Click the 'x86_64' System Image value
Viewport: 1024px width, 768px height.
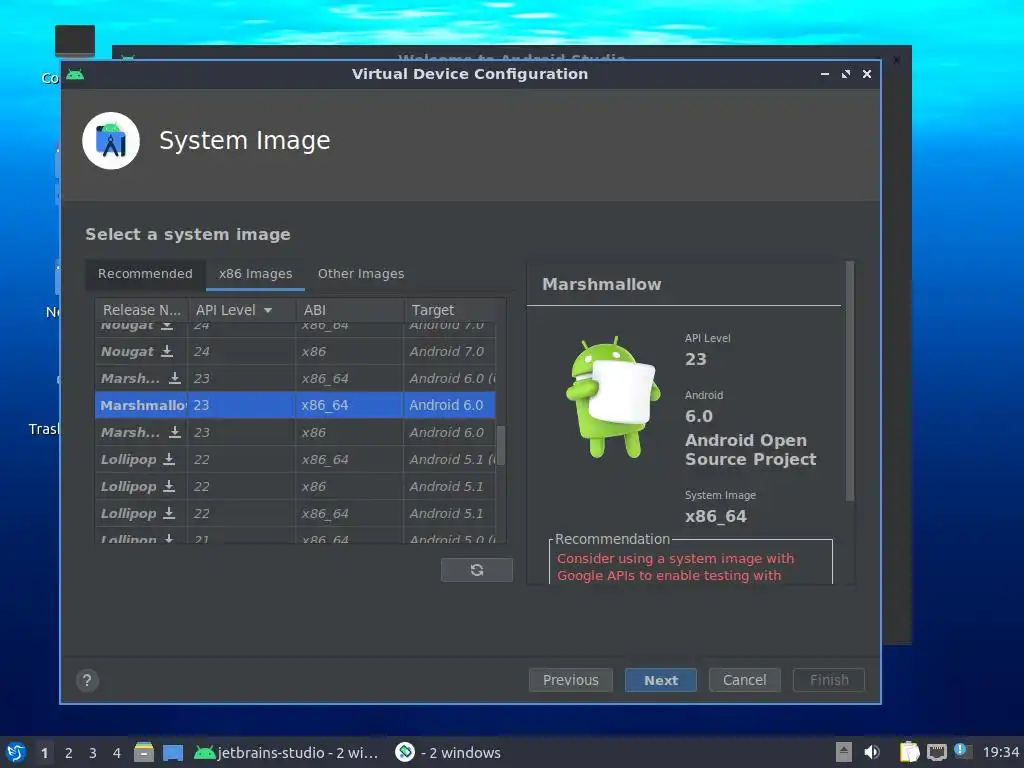[715, 517]
